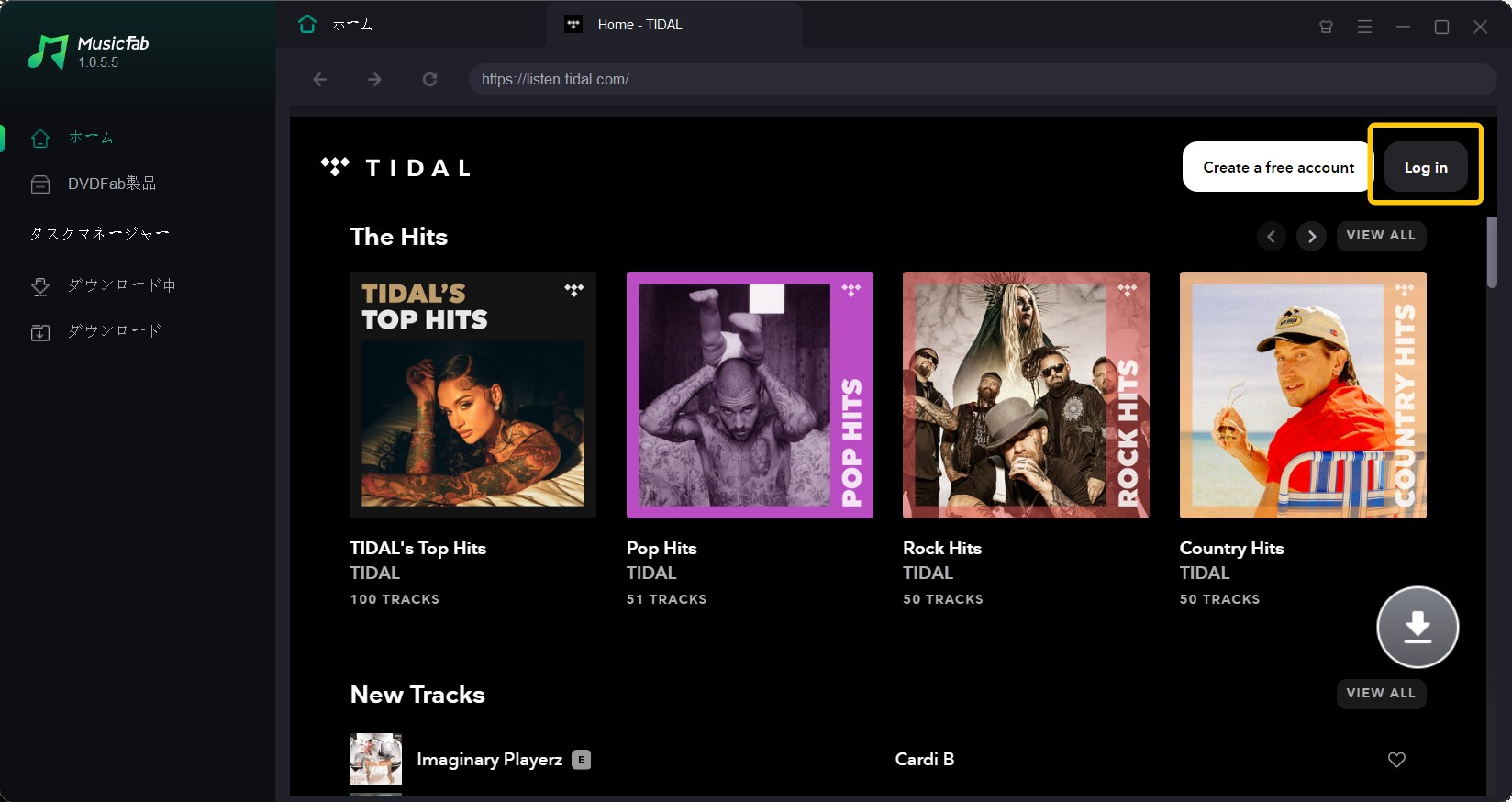Click the URL address field
Image resolution: width=1512 pixels, height=802 pixels.
(983, 80)
